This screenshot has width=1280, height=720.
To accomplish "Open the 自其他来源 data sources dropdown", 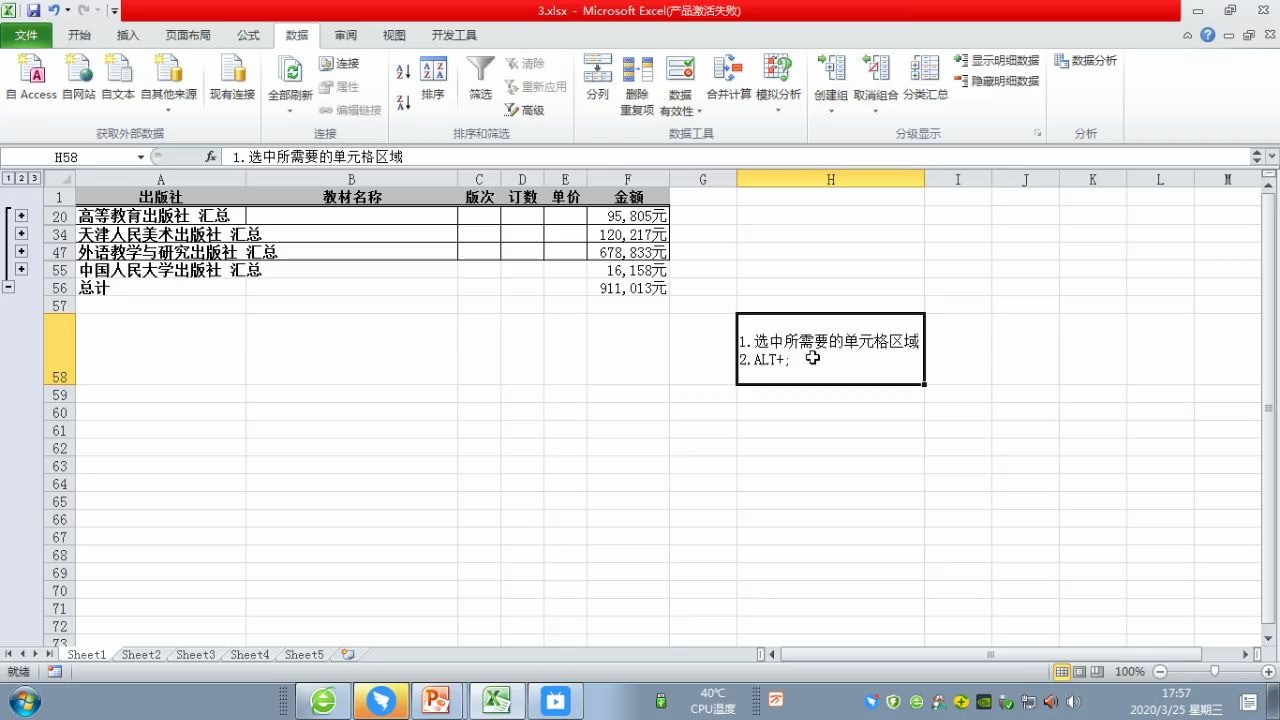I will tap(168, 82).
